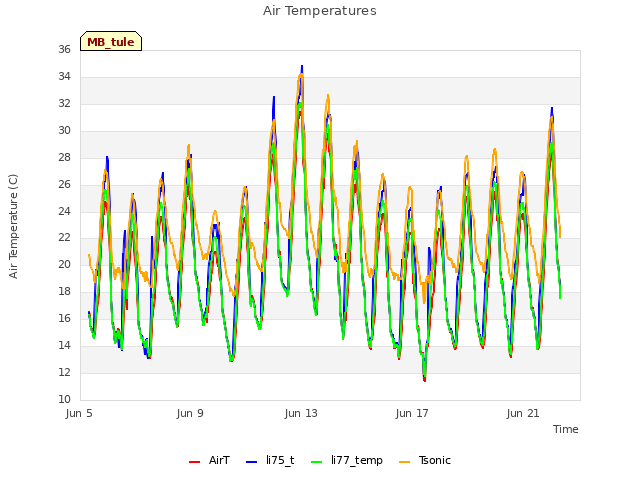Click the 28 y-axis tick label
The width and height of the screenshot is (640, 480).
coord(64,157)
